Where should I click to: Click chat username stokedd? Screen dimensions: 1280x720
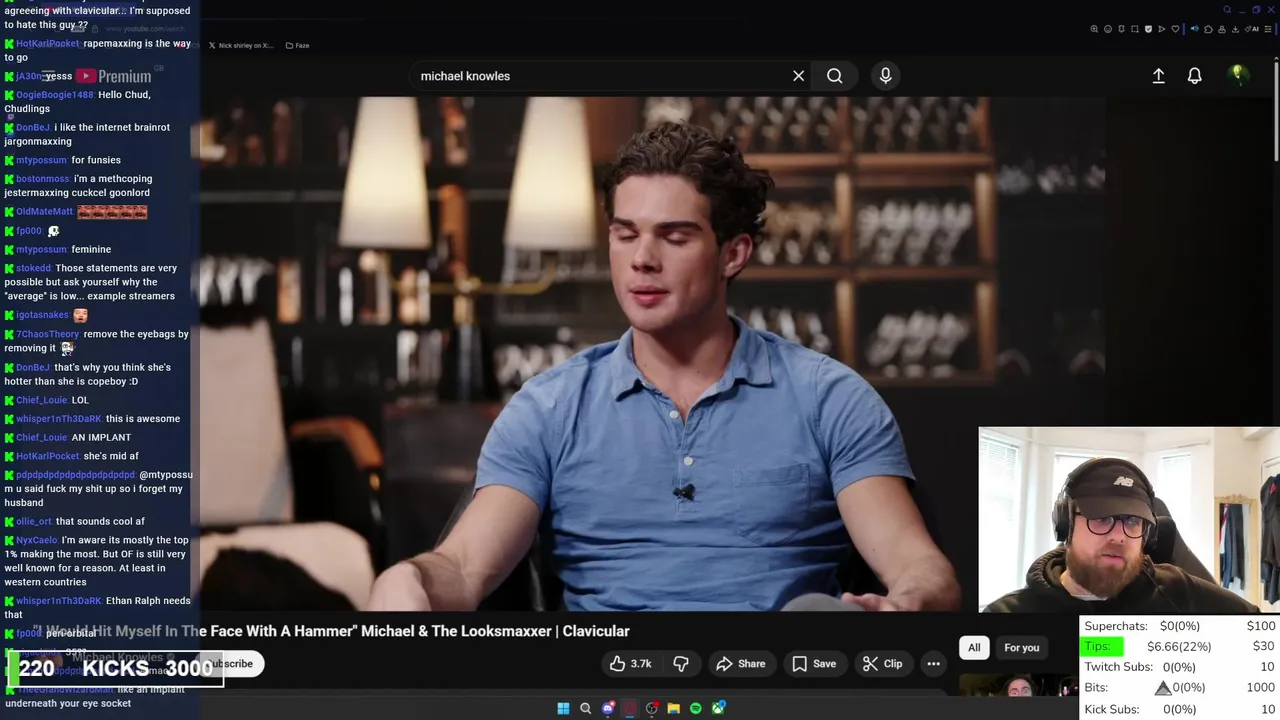33,268
